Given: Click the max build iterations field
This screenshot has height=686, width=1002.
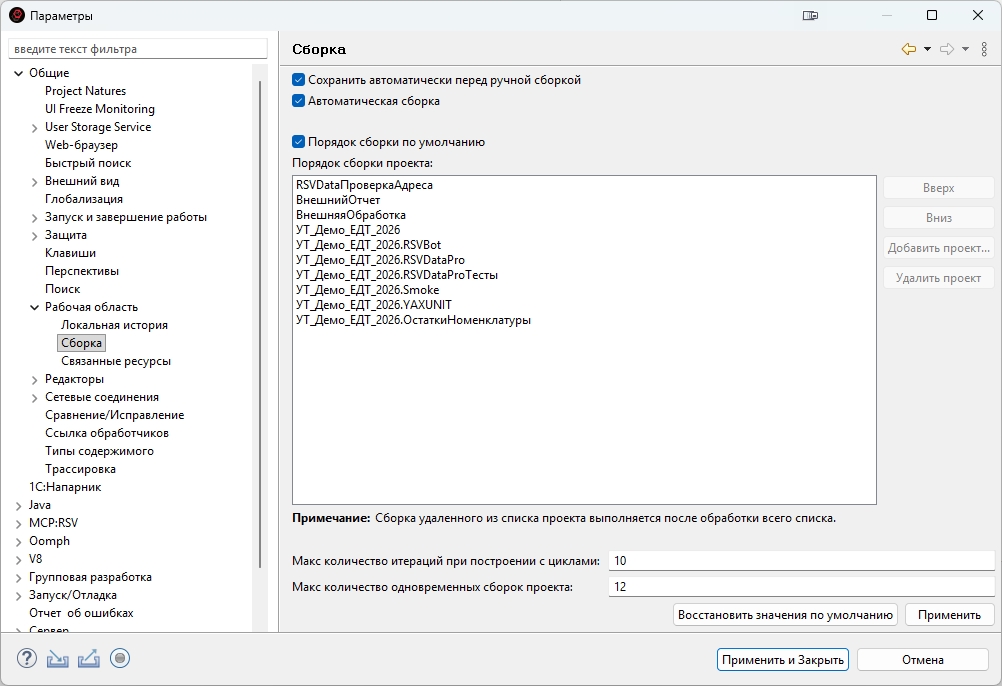Looking at the screenshot, I should pos(801,561).
